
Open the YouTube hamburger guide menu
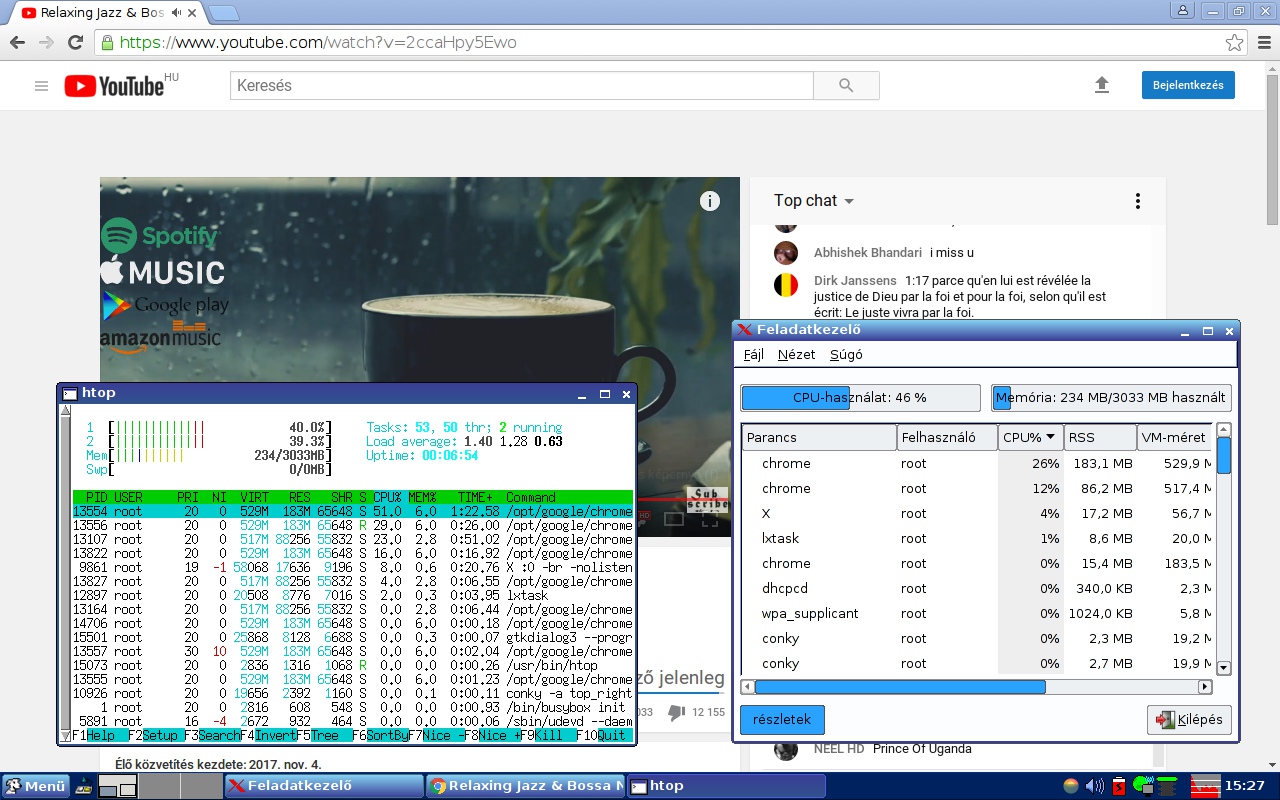41,86
